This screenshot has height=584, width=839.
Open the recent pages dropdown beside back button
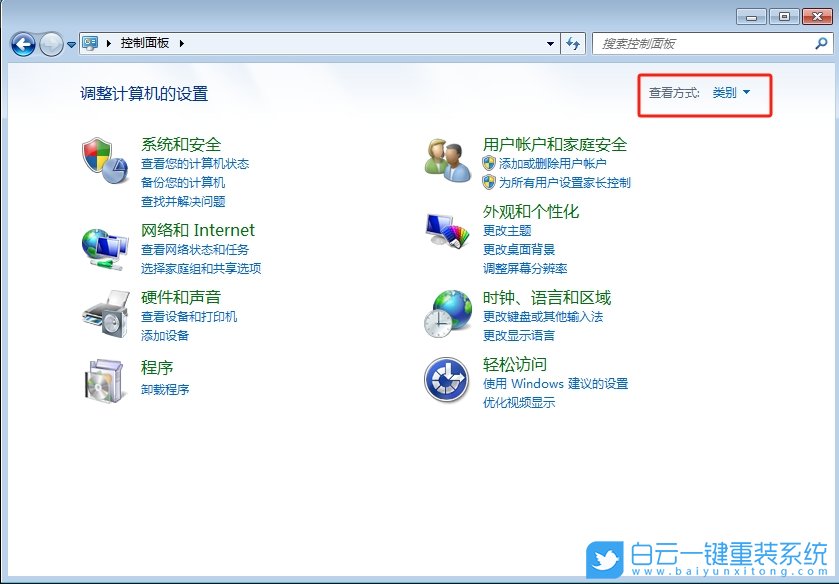coord(70,44)
